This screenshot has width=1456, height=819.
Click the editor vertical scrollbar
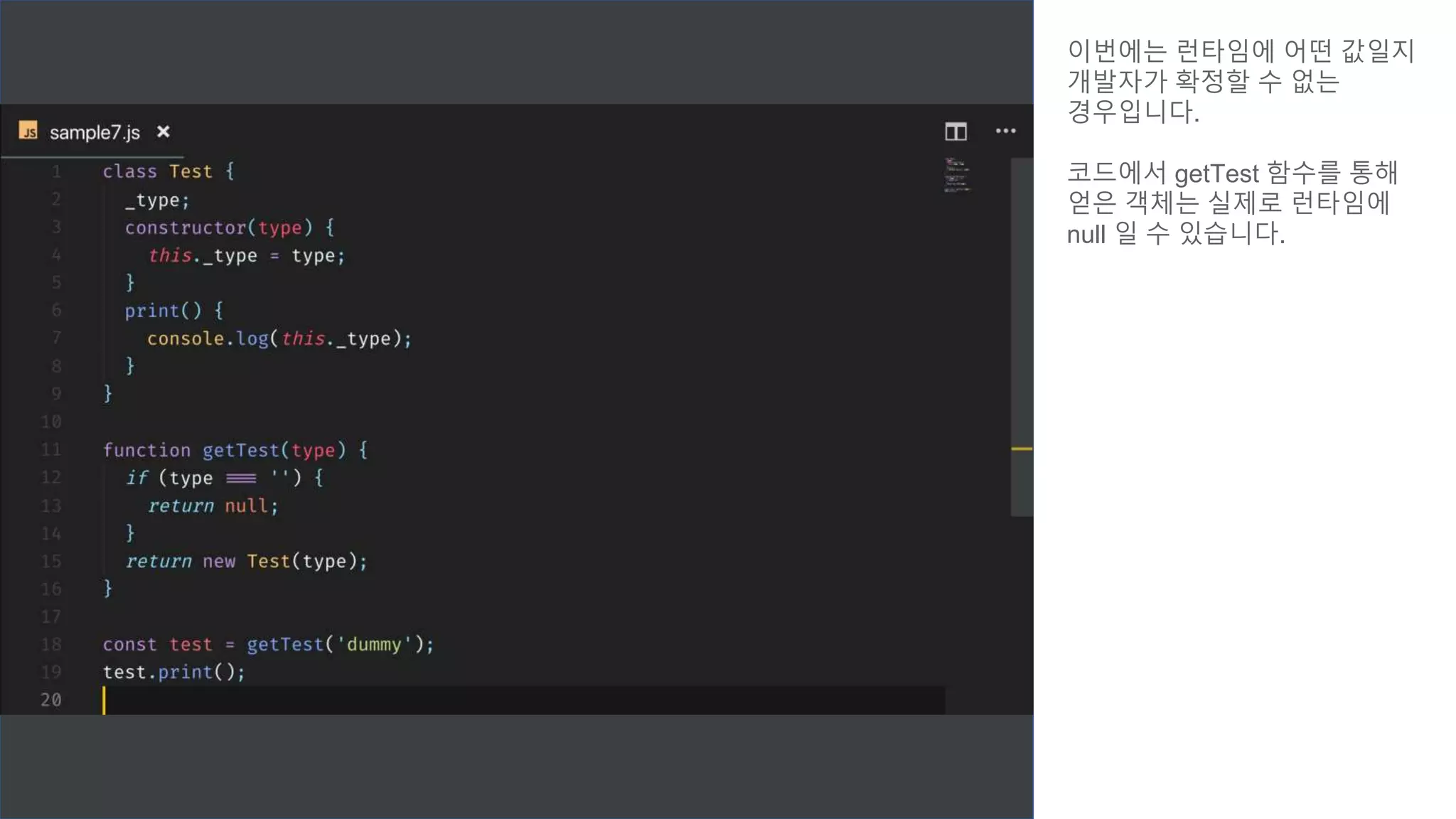pos(1022,338)
